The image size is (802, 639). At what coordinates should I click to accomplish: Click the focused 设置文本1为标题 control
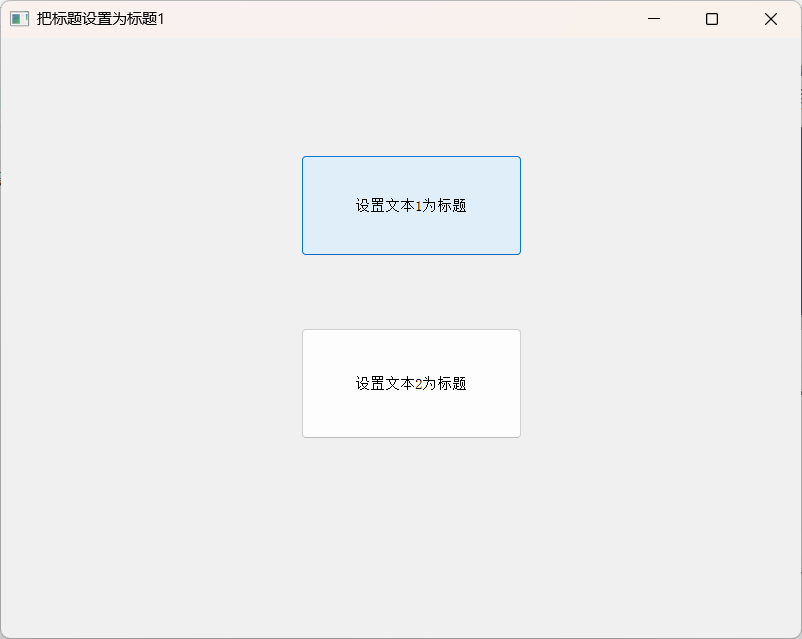pyautogui.click(x=411, y=205)
